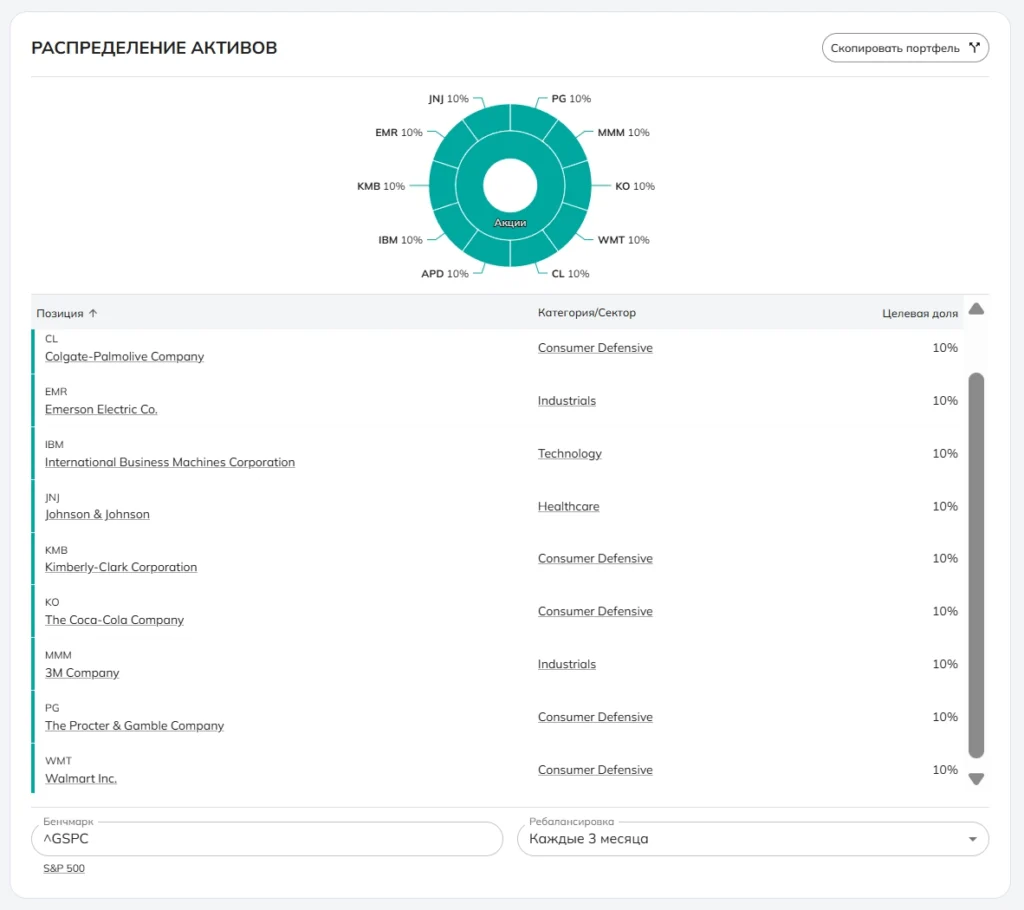Screen dimensions: 1024x910
Task: Open Colgate-Palmolive Company link
Action: (124, 357)
